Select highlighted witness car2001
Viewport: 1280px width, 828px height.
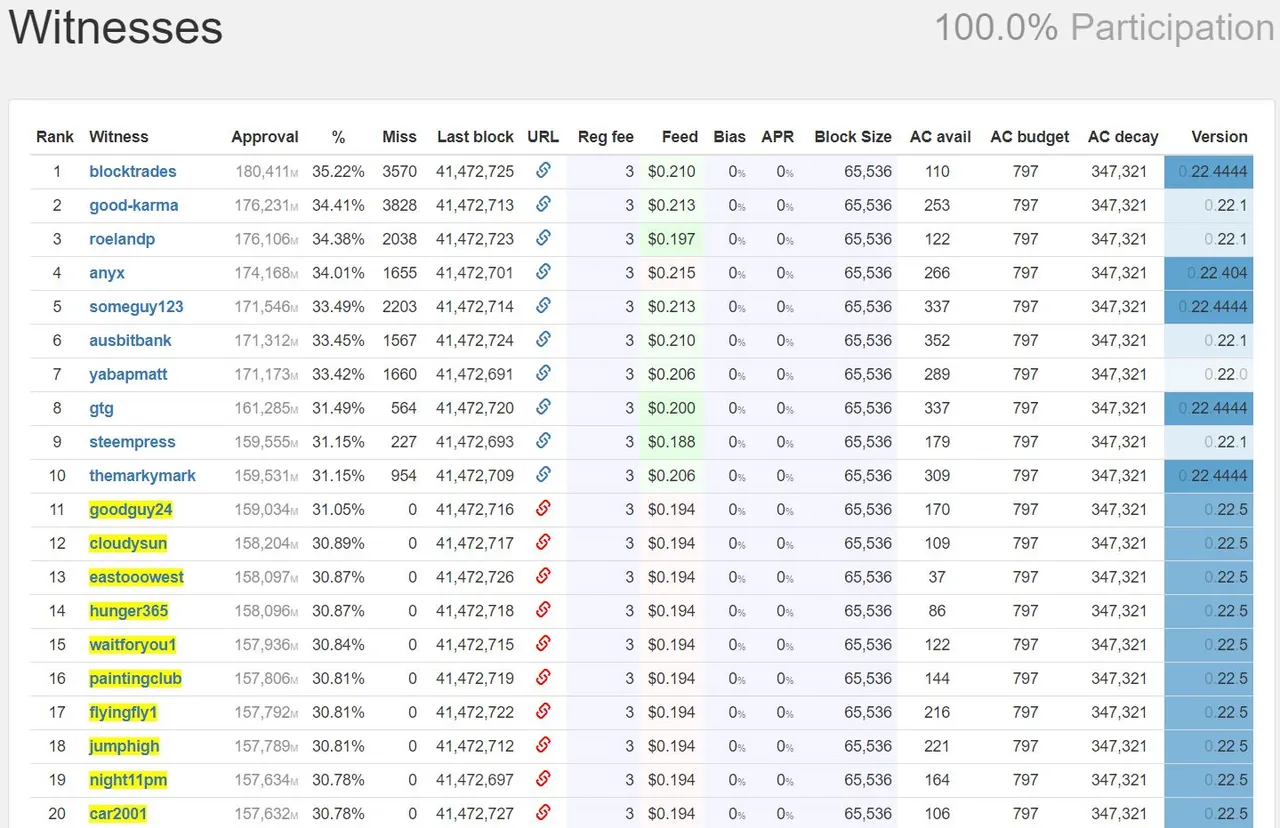coord(117,814)
